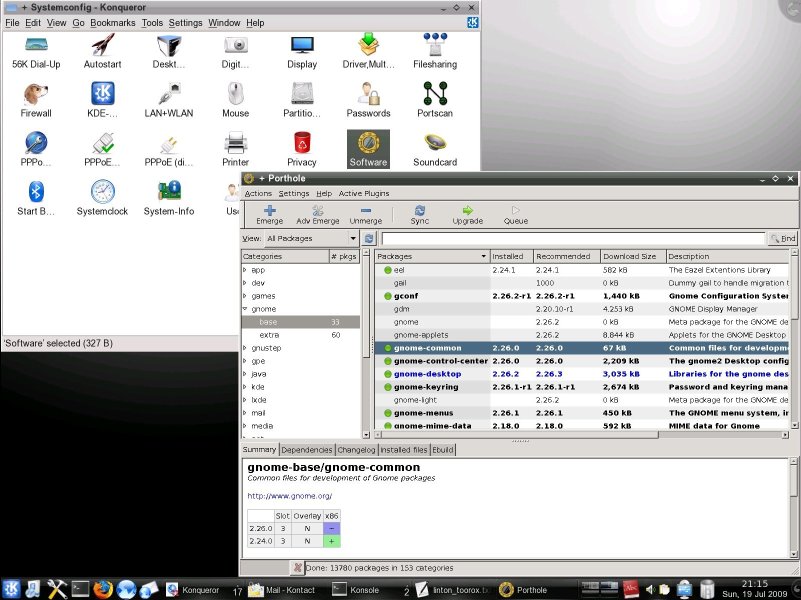Focus the package search field

573,238
